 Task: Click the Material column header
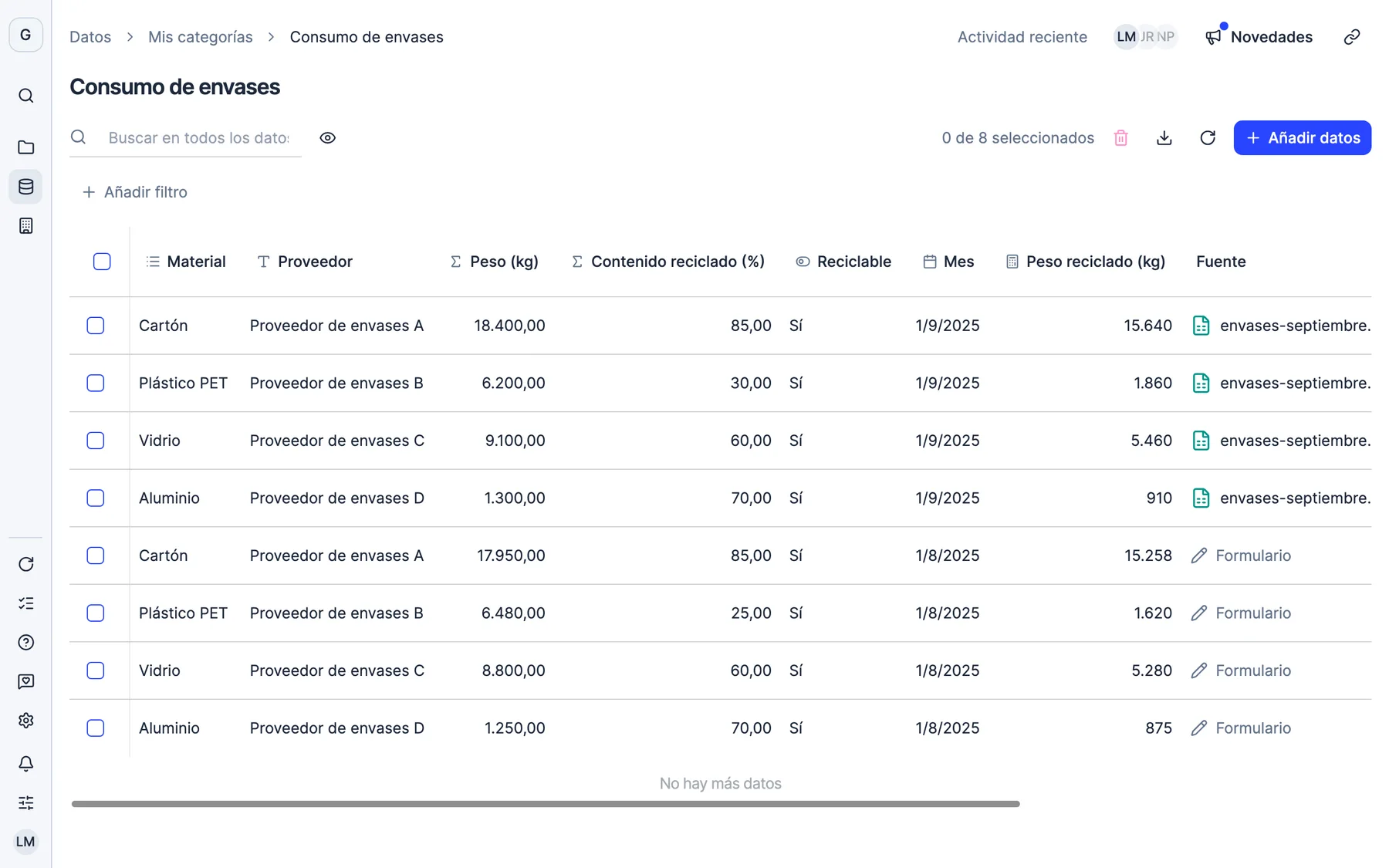[x=186, y=262]
